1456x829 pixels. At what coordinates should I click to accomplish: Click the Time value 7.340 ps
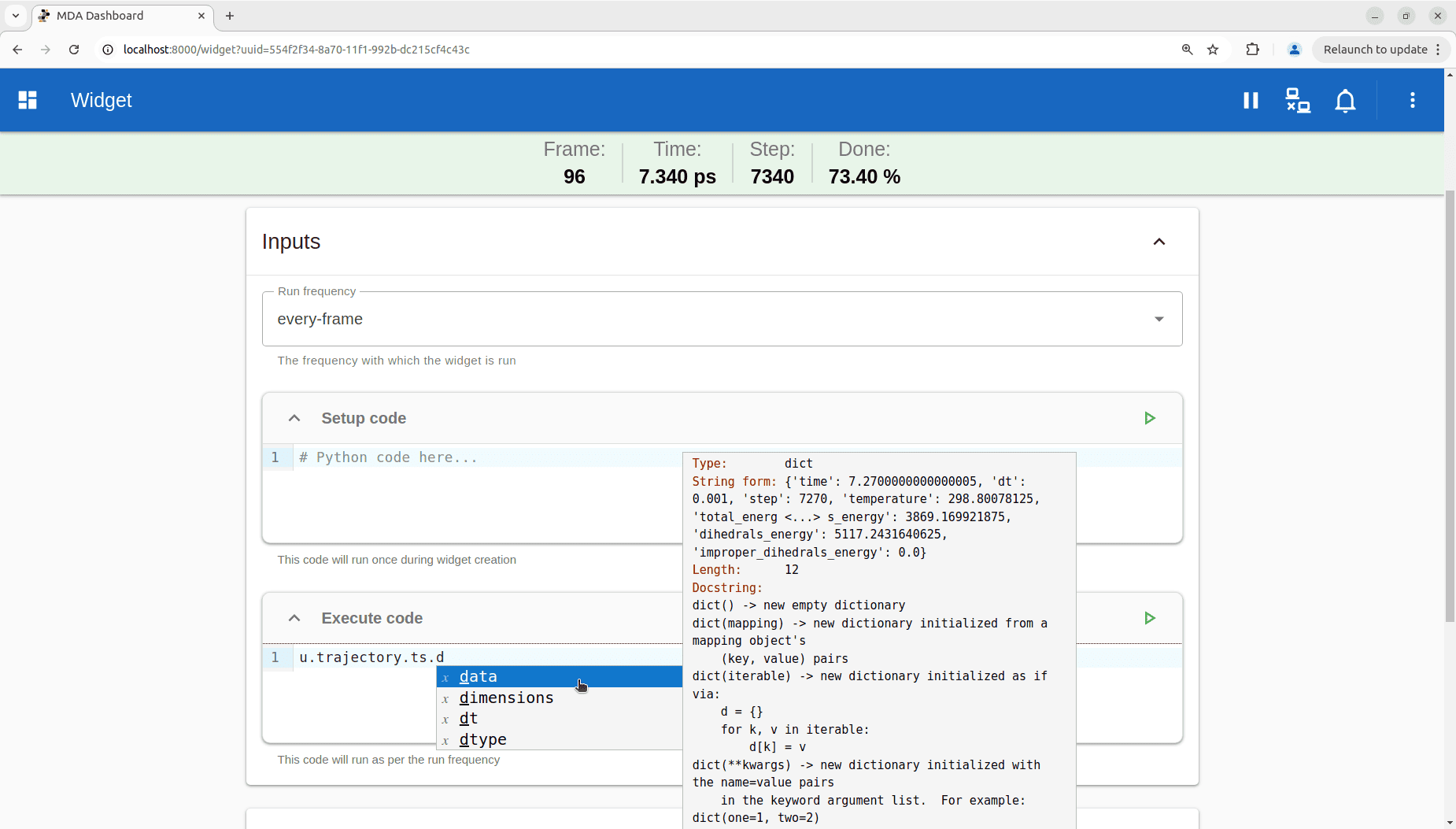tap(678, 176)
